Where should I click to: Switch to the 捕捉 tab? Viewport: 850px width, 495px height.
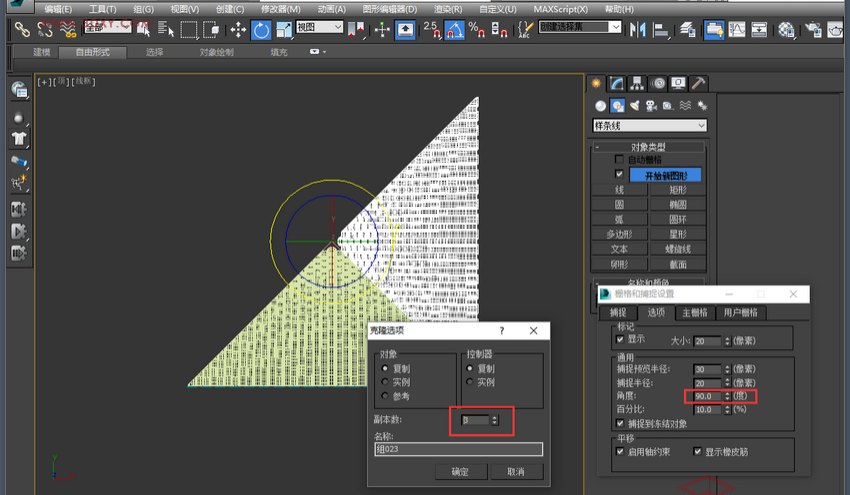click(x=617, y=312)
